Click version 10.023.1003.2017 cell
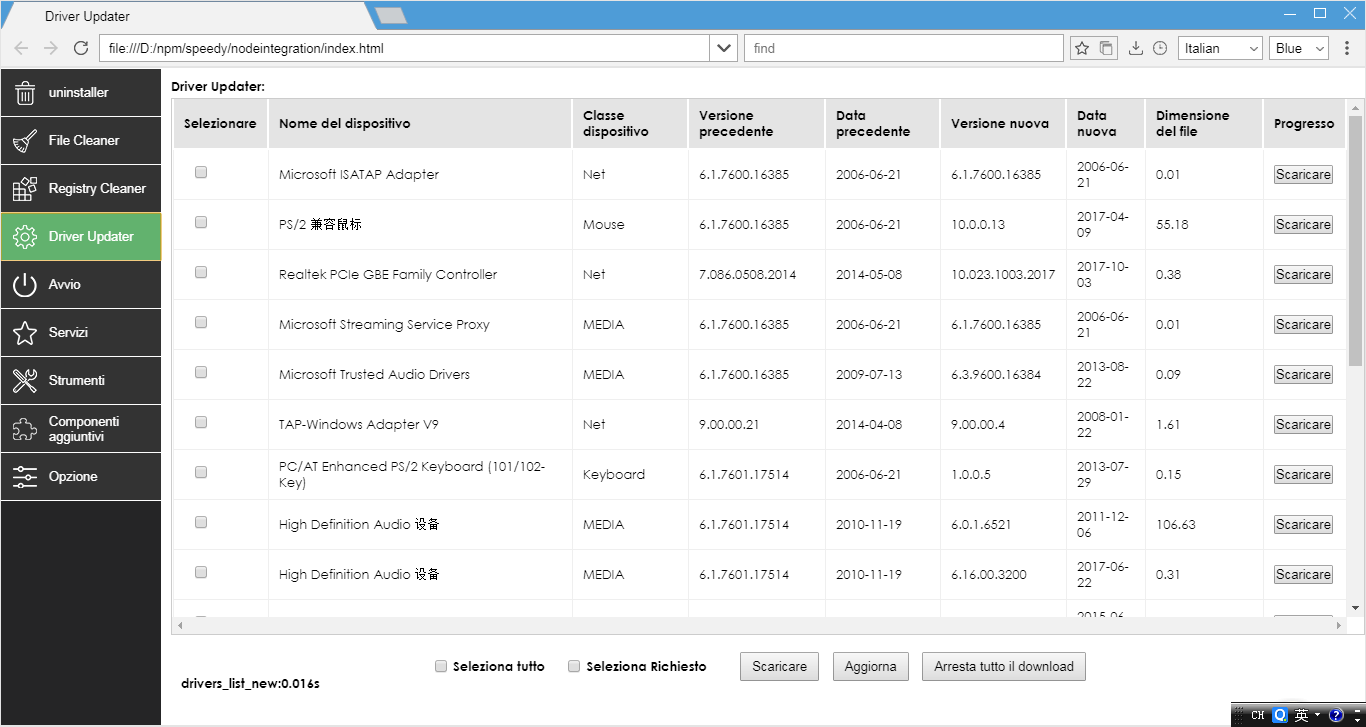Viewport: 1366px width, 727px height. (x=1003, y=275)
